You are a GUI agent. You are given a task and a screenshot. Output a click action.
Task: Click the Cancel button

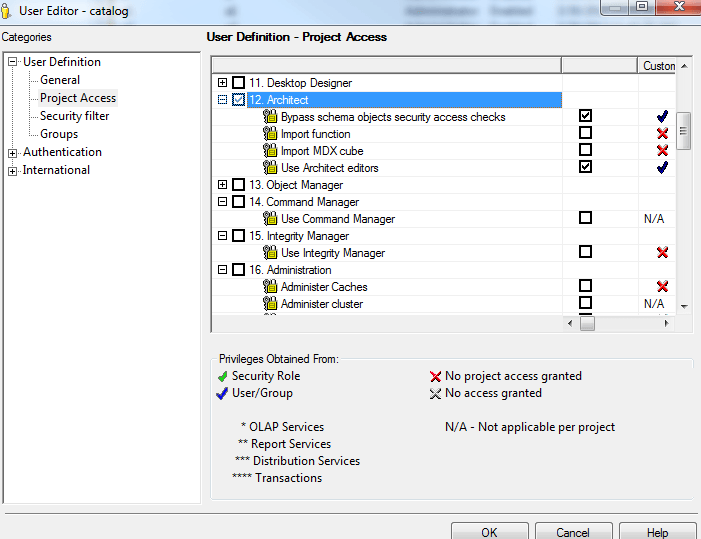pyautogui.click(x=573, y=532)
